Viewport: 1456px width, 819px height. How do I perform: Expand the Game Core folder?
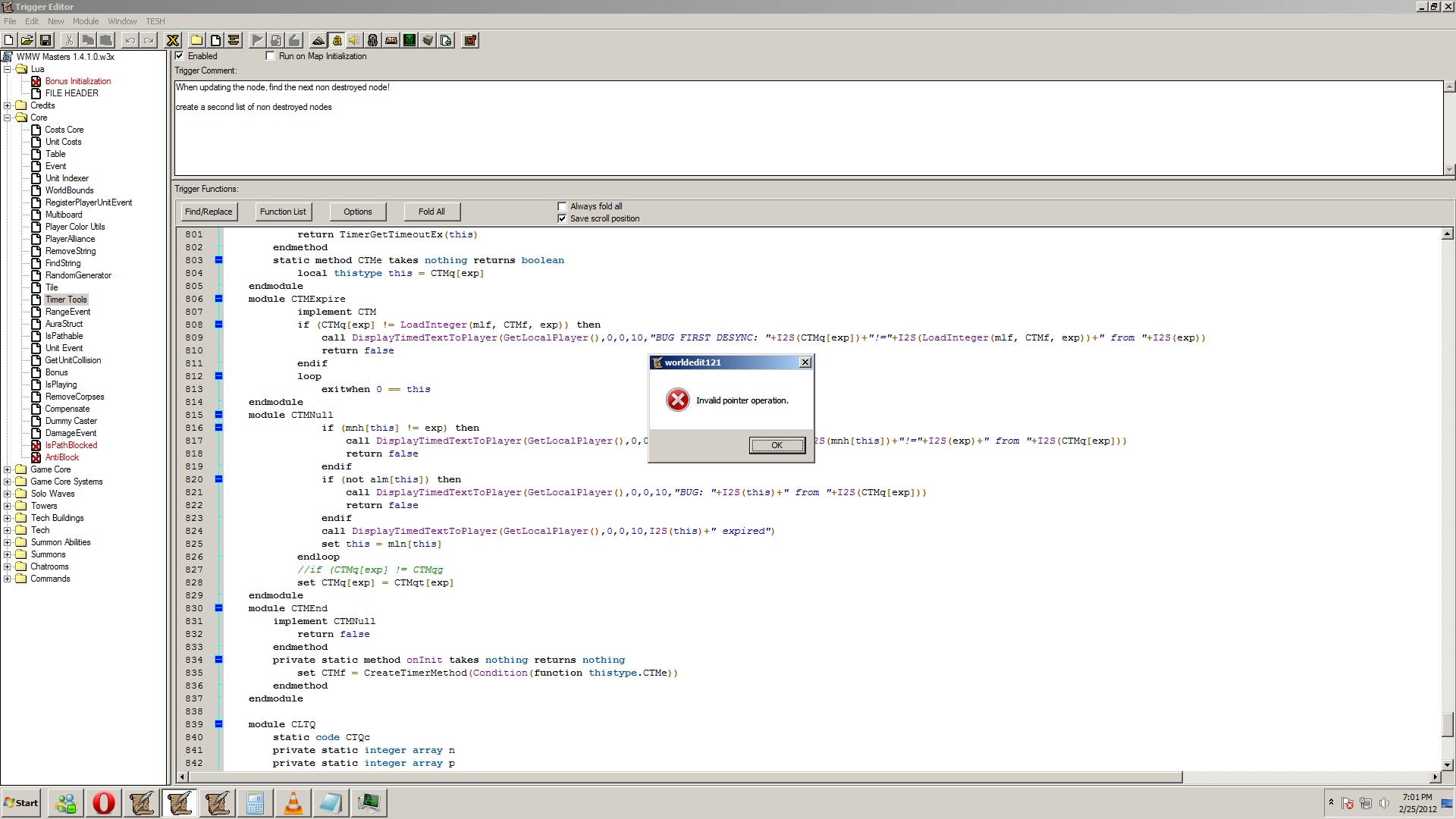pyautogui.click(x=8, y=469)
